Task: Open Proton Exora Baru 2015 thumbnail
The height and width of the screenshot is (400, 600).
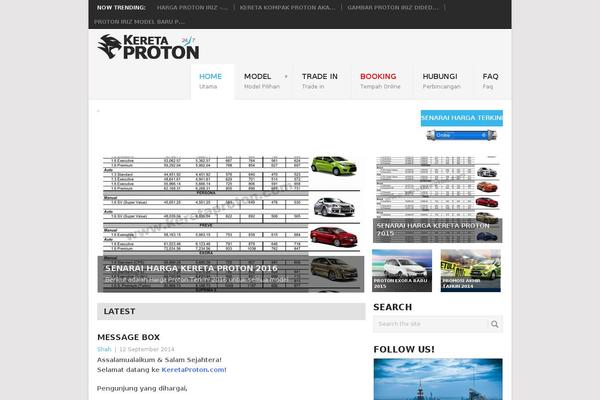Action: pyautogui.click(x=402, y=271)
